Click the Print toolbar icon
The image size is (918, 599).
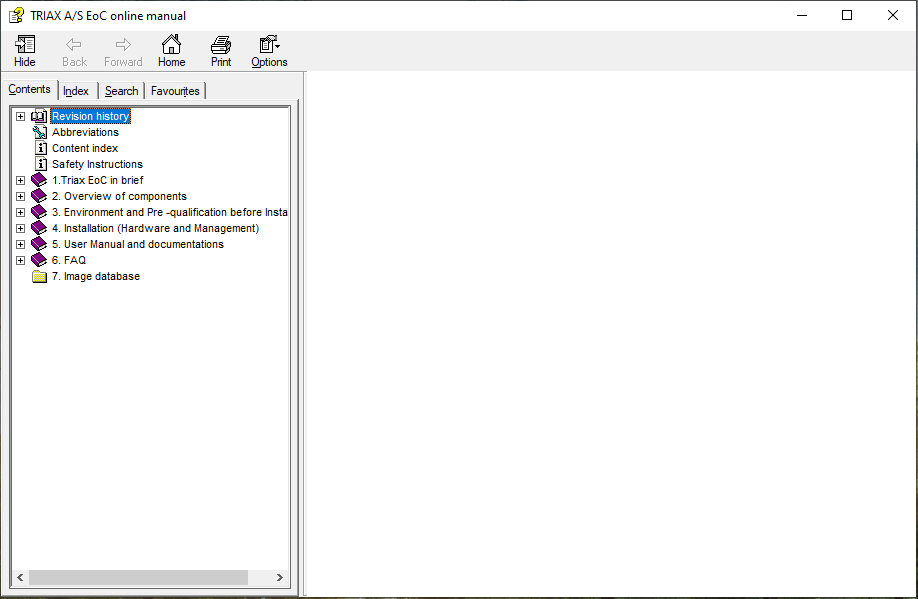(x=221, y=51)
